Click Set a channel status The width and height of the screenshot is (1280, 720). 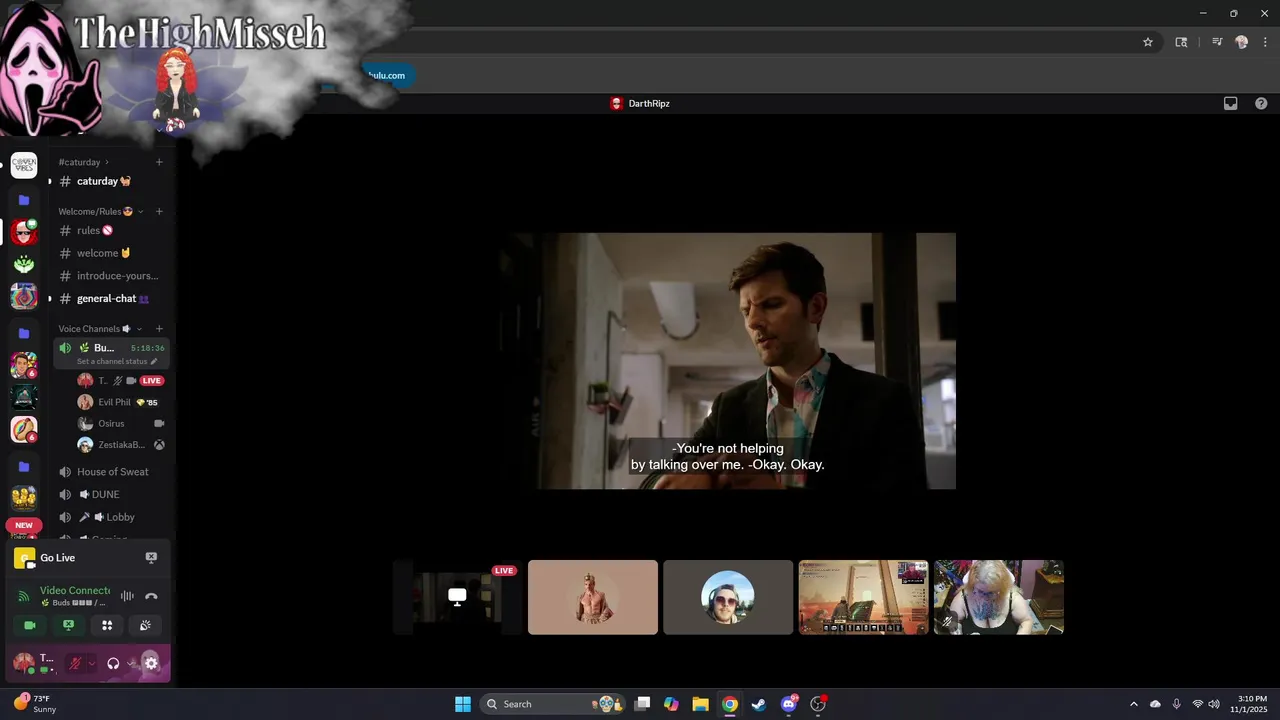tap(117, 361)
